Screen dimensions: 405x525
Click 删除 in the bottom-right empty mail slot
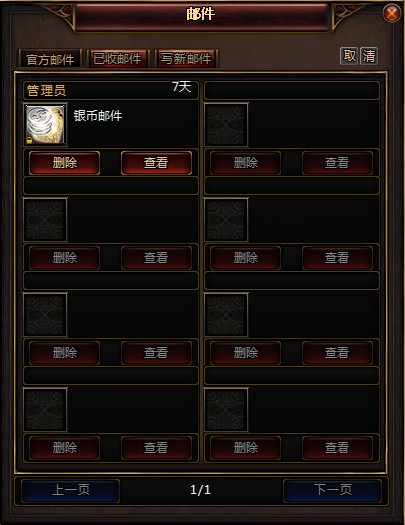coord(246,448)
